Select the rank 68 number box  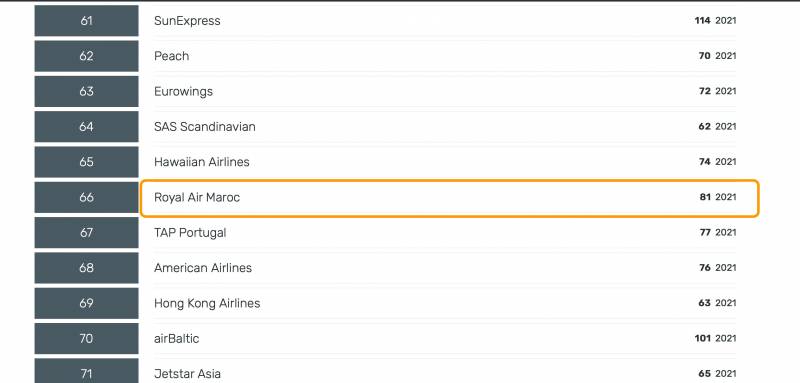coord(86,268)
